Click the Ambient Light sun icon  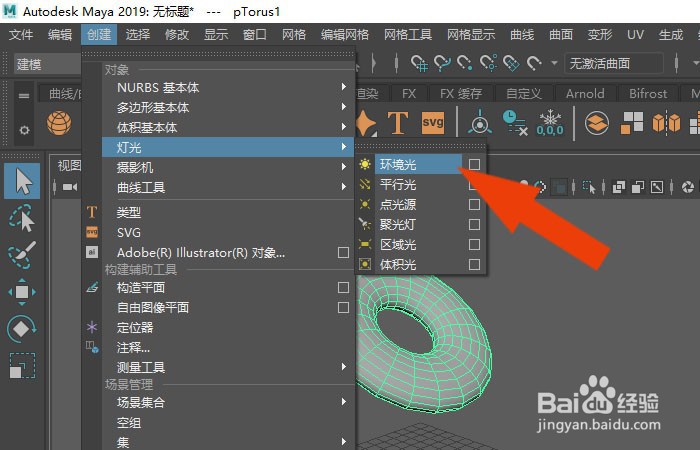pyautogui.click(x=365, y=164)
